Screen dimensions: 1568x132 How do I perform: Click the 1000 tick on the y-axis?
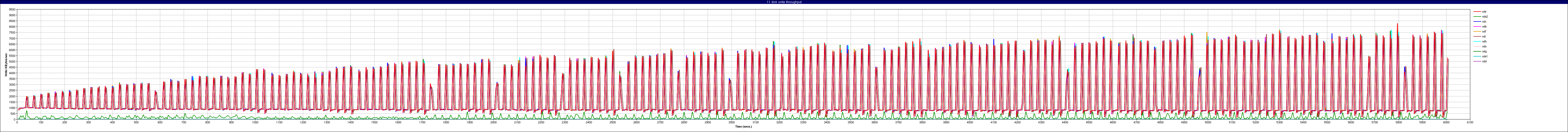(13, 108)
